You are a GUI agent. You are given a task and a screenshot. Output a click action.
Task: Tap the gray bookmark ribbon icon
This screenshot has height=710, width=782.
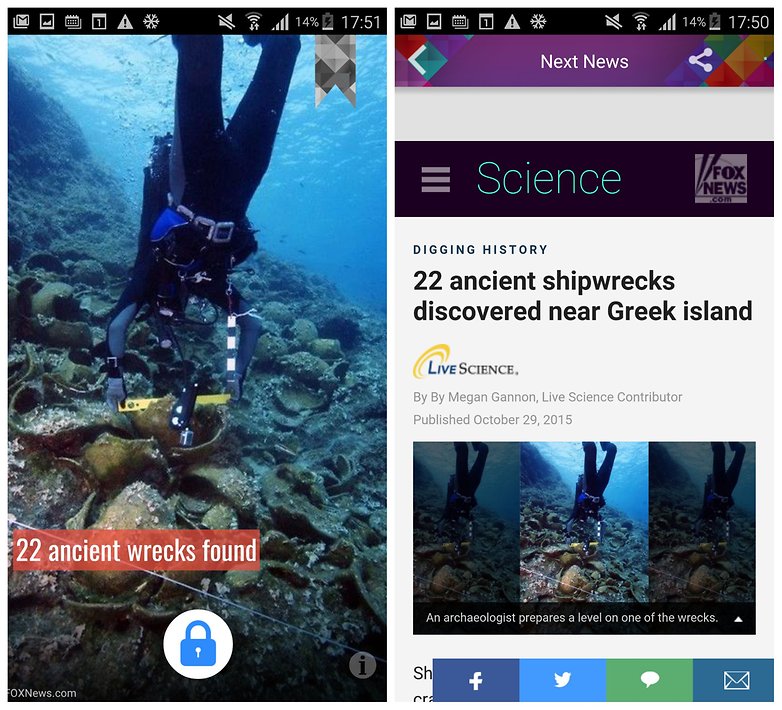click(x=335, y=71)
